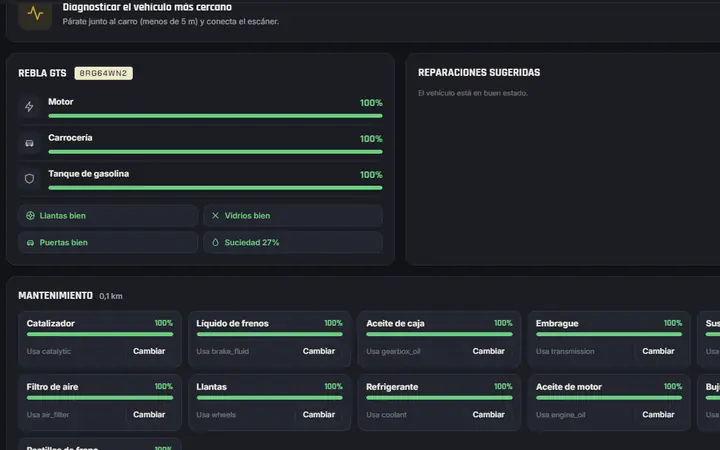
Task: Click the car icon beside Carrocería
Action: point(29,143)
